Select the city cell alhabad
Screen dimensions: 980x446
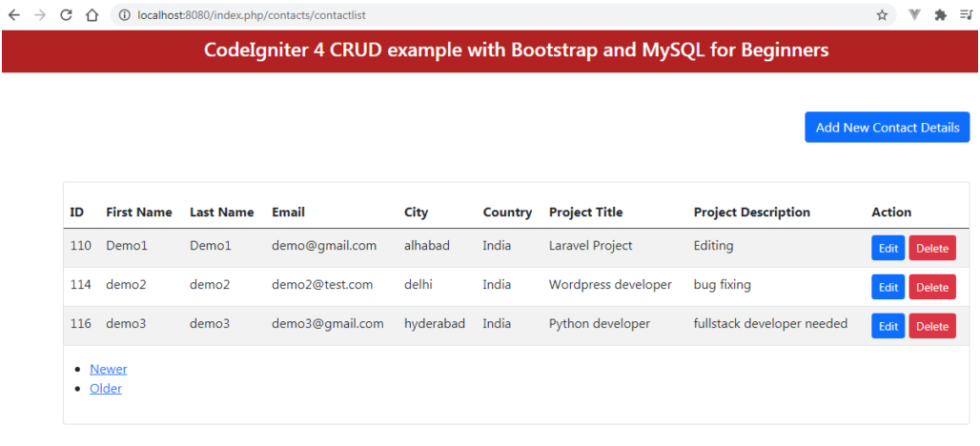427,245
